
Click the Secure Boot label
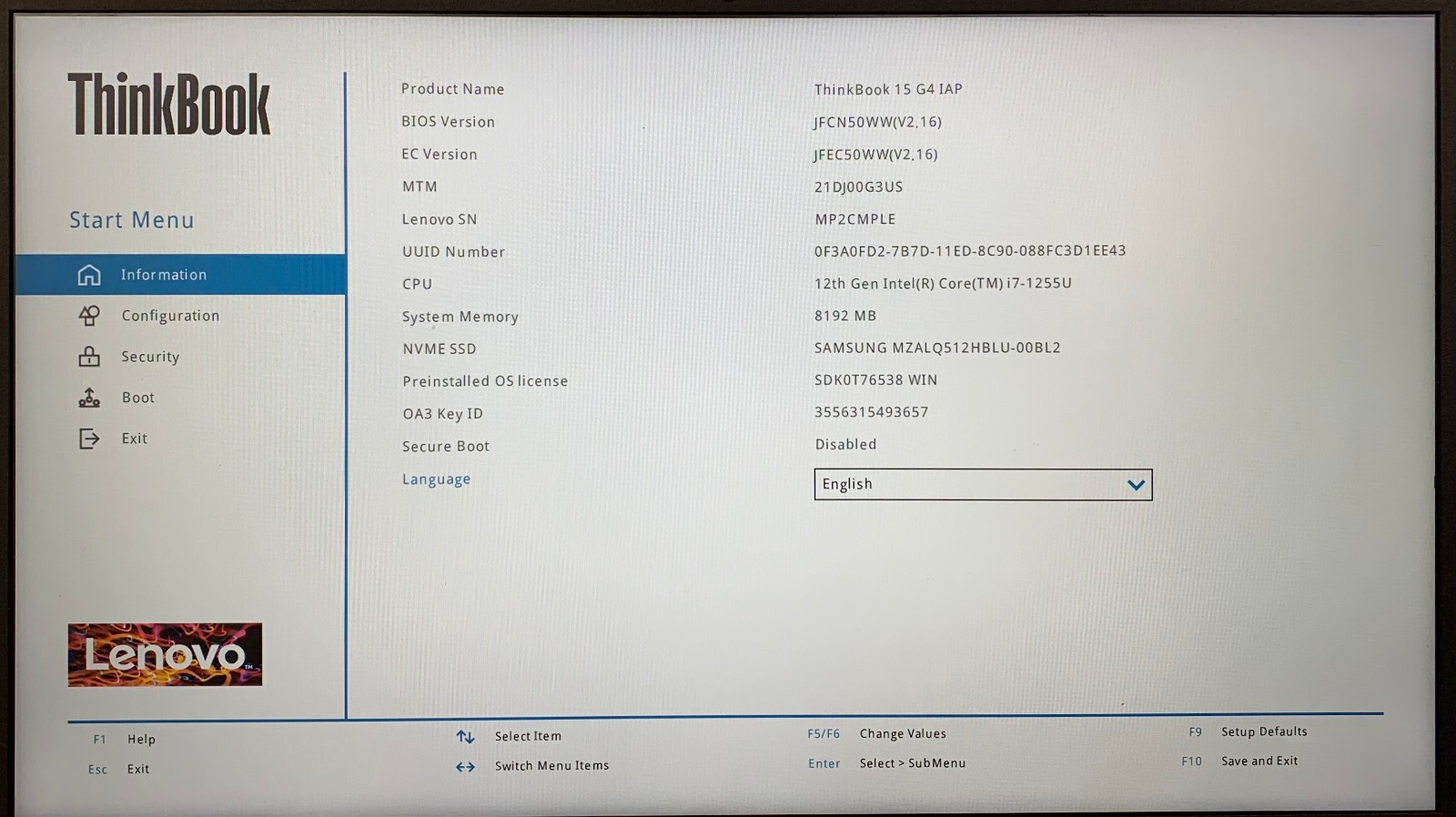pyautogui.click(x=446, y=447)
